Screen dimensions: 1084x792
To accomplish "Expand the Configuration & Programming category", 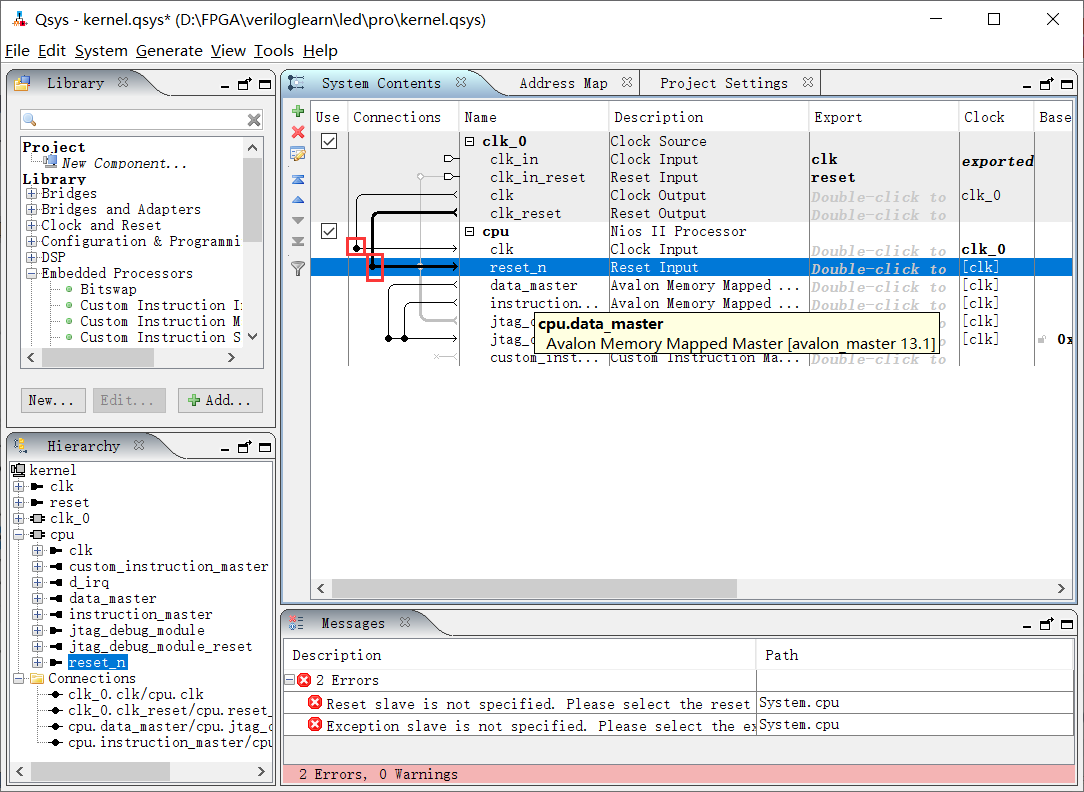I will pyautogui.click(x=31, y=241).
